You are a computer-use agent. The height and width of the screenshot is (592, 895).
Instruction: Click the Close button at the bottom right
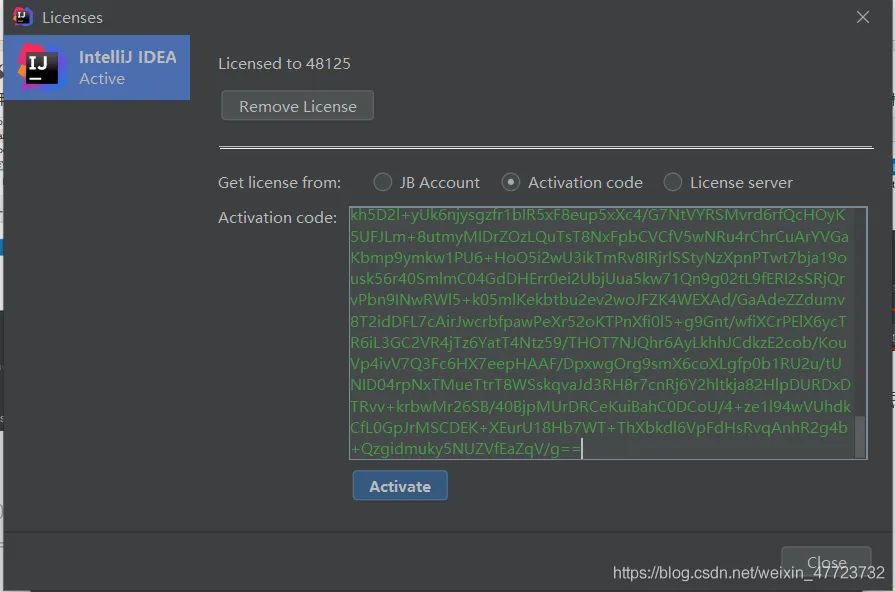click(x=826, y=562)
